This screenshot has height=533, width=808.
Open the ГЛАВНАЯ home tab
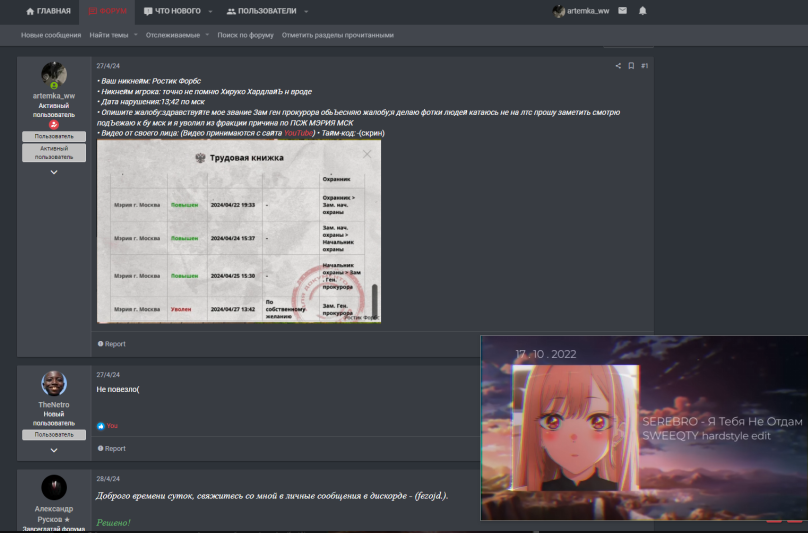tap(48, 11)
